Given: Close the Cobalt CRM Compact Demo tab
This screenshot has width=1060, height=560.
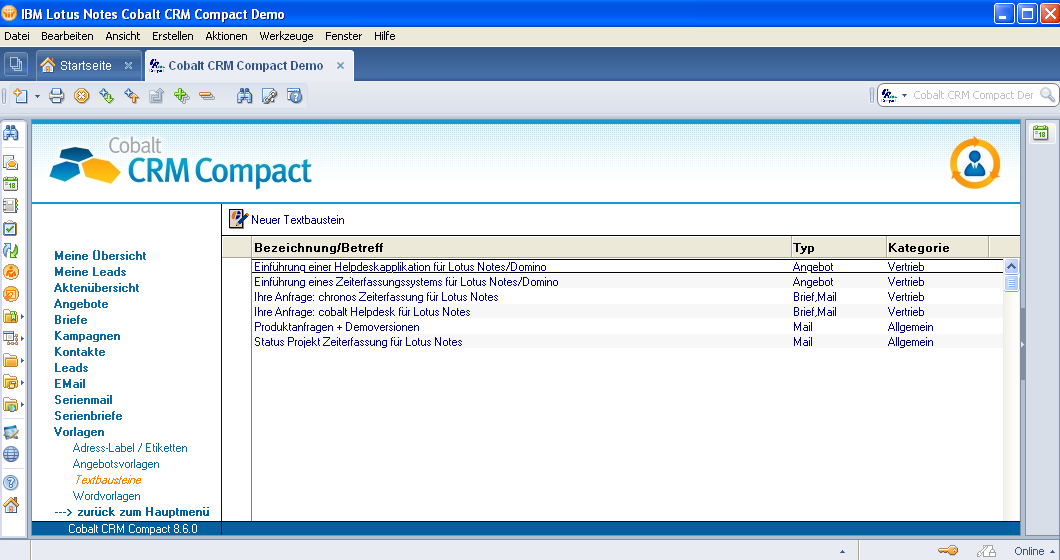Looking at the screenshot, I should pos(341,66).
